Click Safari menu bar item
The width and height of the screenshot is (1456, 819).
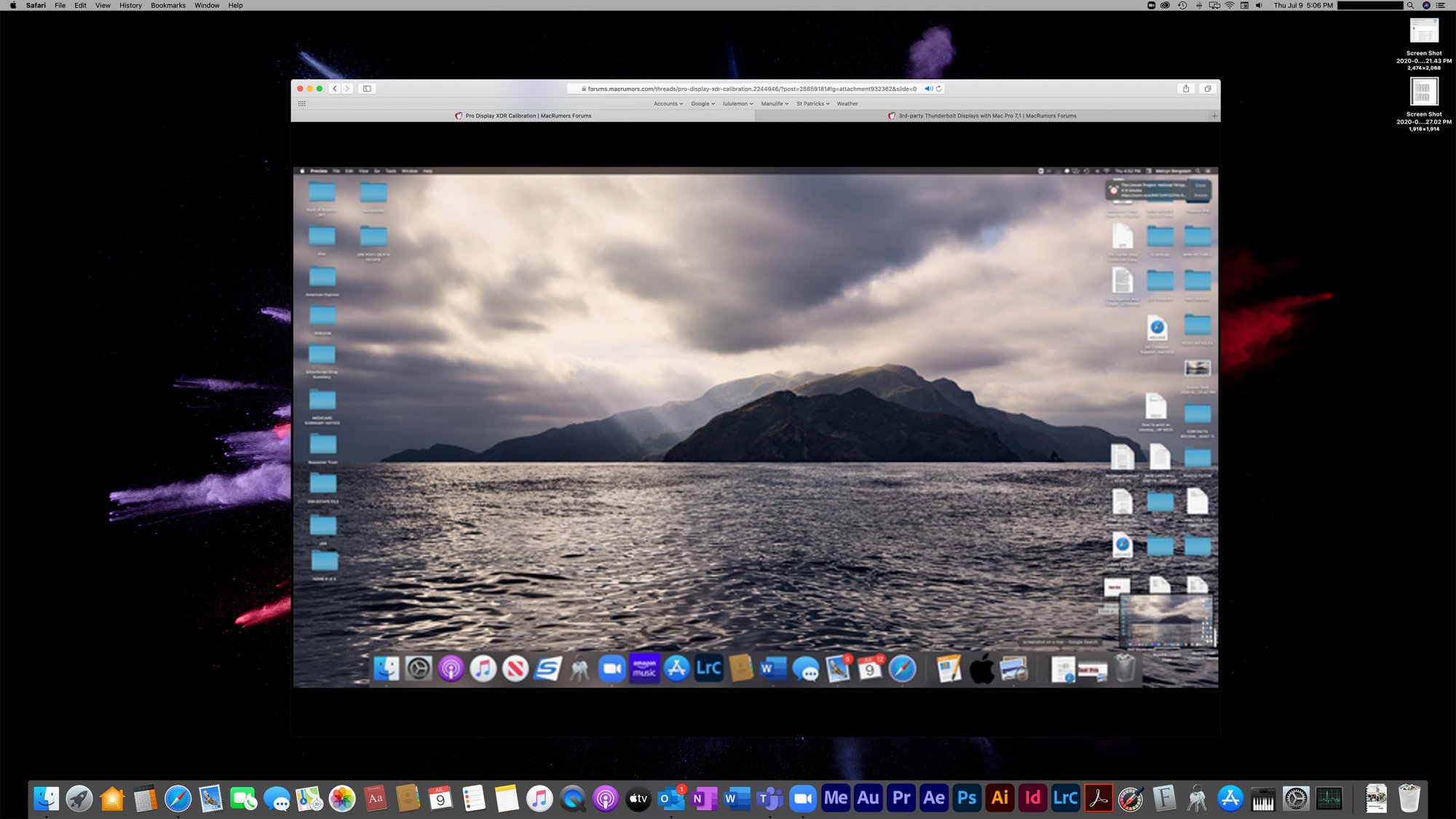click(x=37, y=5)
